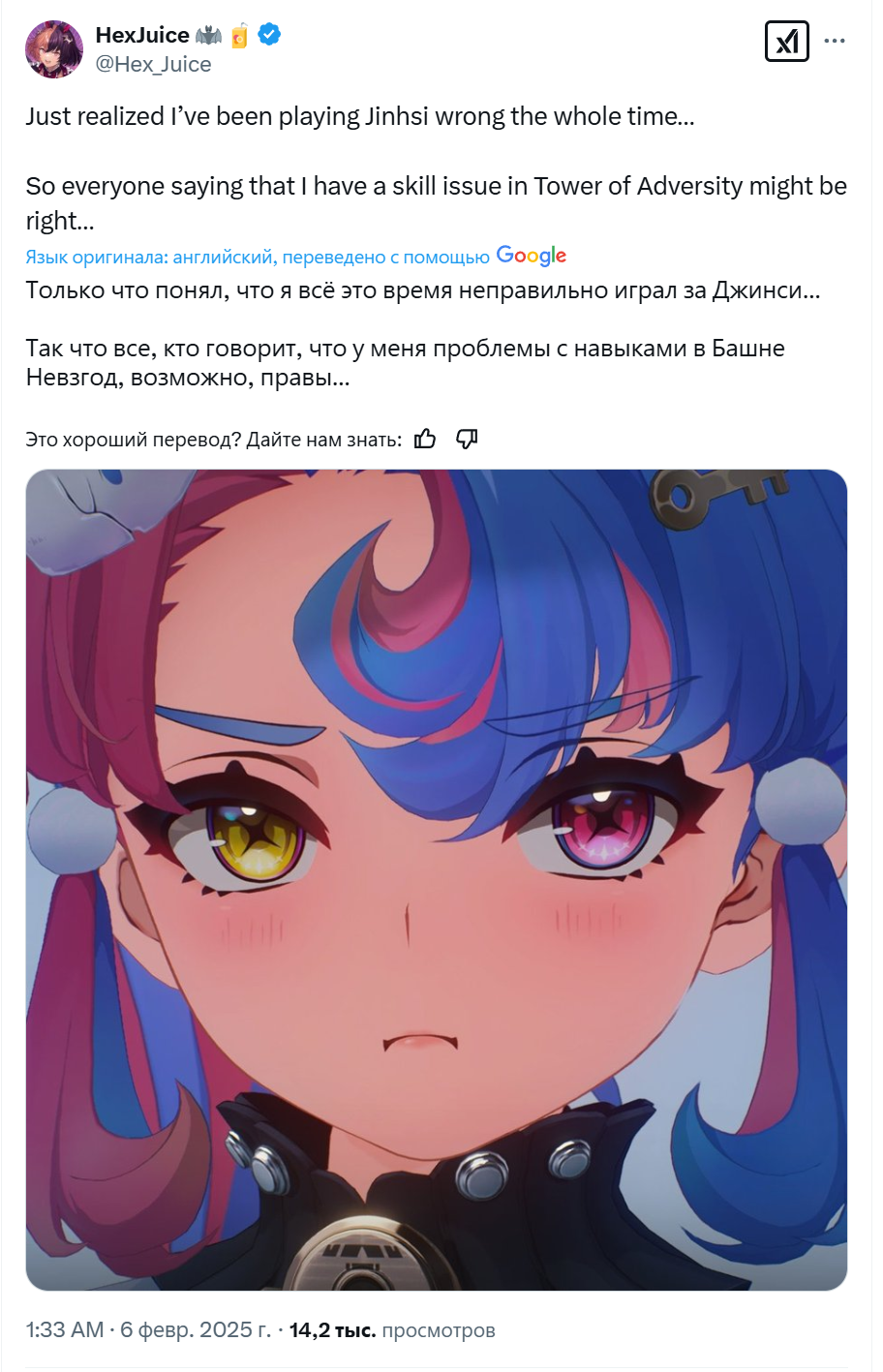The height and width of the screenshot is (1372, 883).
Task: Click the 'Только что понял' translated line
Action: [x=423, y=290]
